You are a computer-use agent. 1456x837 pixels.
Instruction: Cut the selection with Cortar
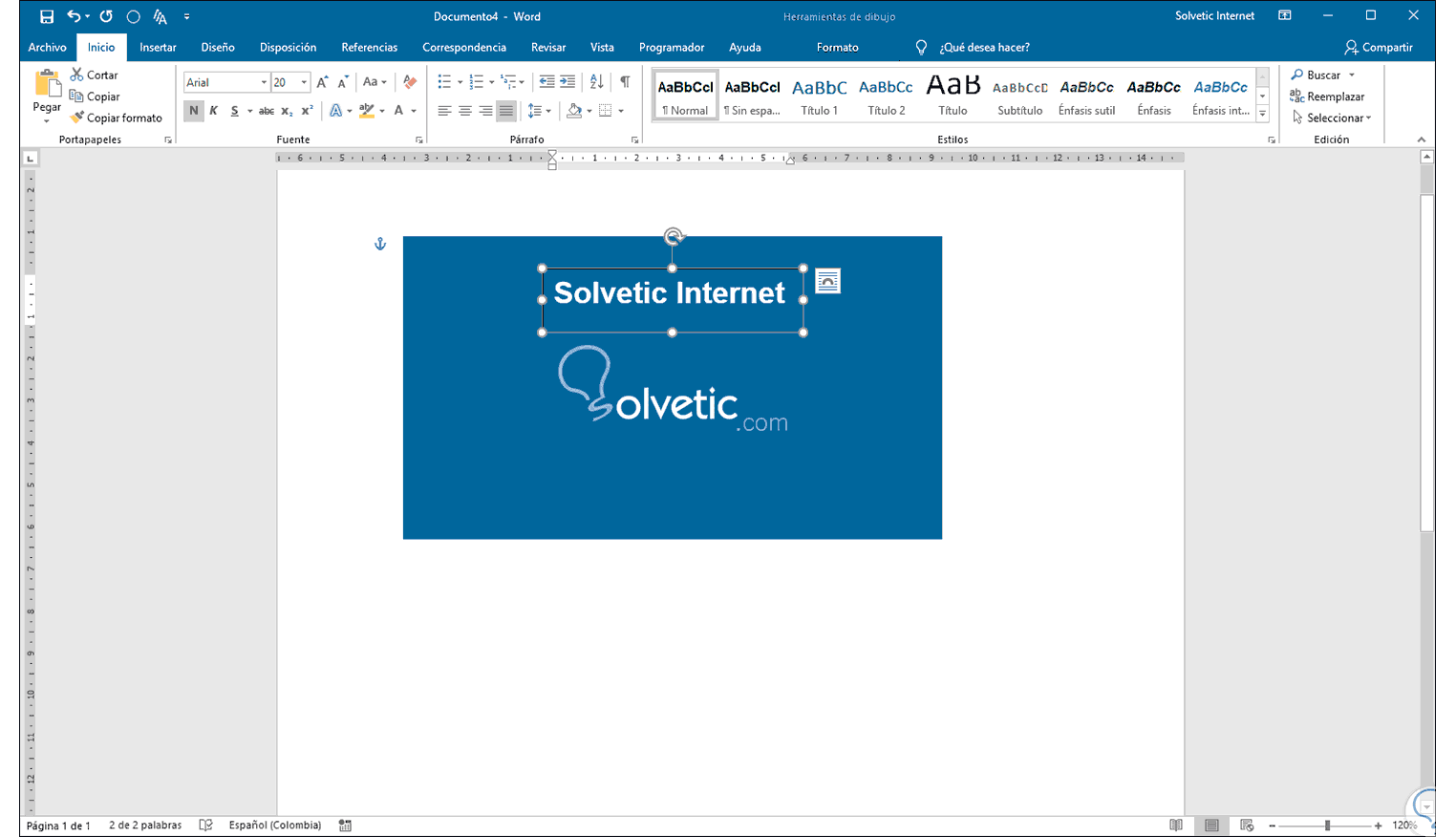(94, 75)
